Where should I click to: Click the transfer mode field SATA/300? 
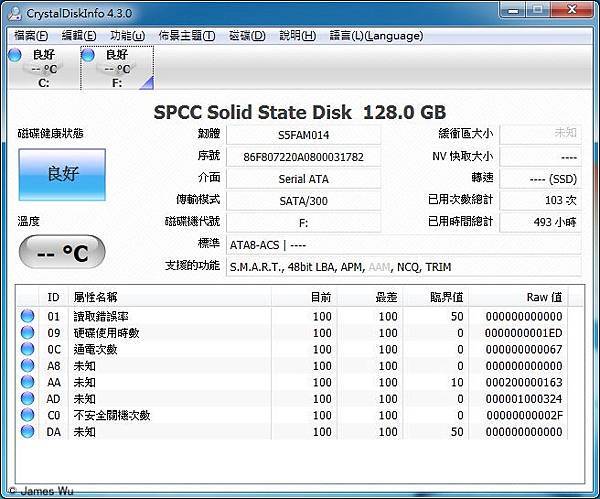pyautogui.click(x=303, y=201)
